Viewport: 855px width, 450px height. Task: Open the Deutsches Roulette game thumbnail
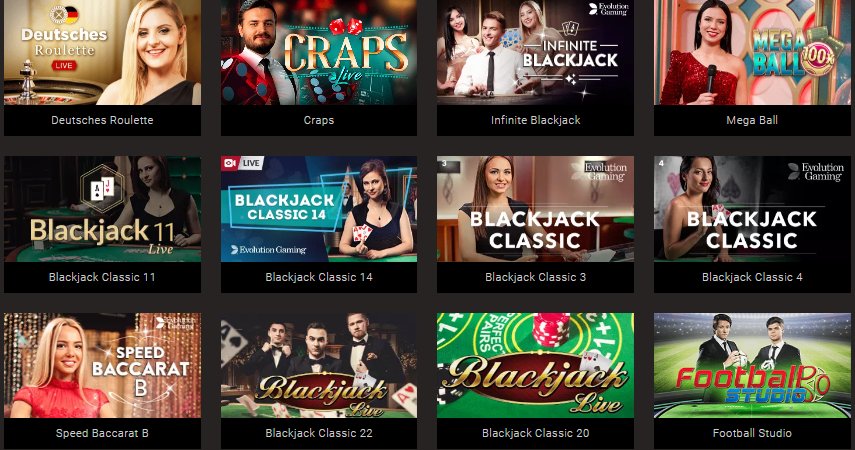click(102, 52)
